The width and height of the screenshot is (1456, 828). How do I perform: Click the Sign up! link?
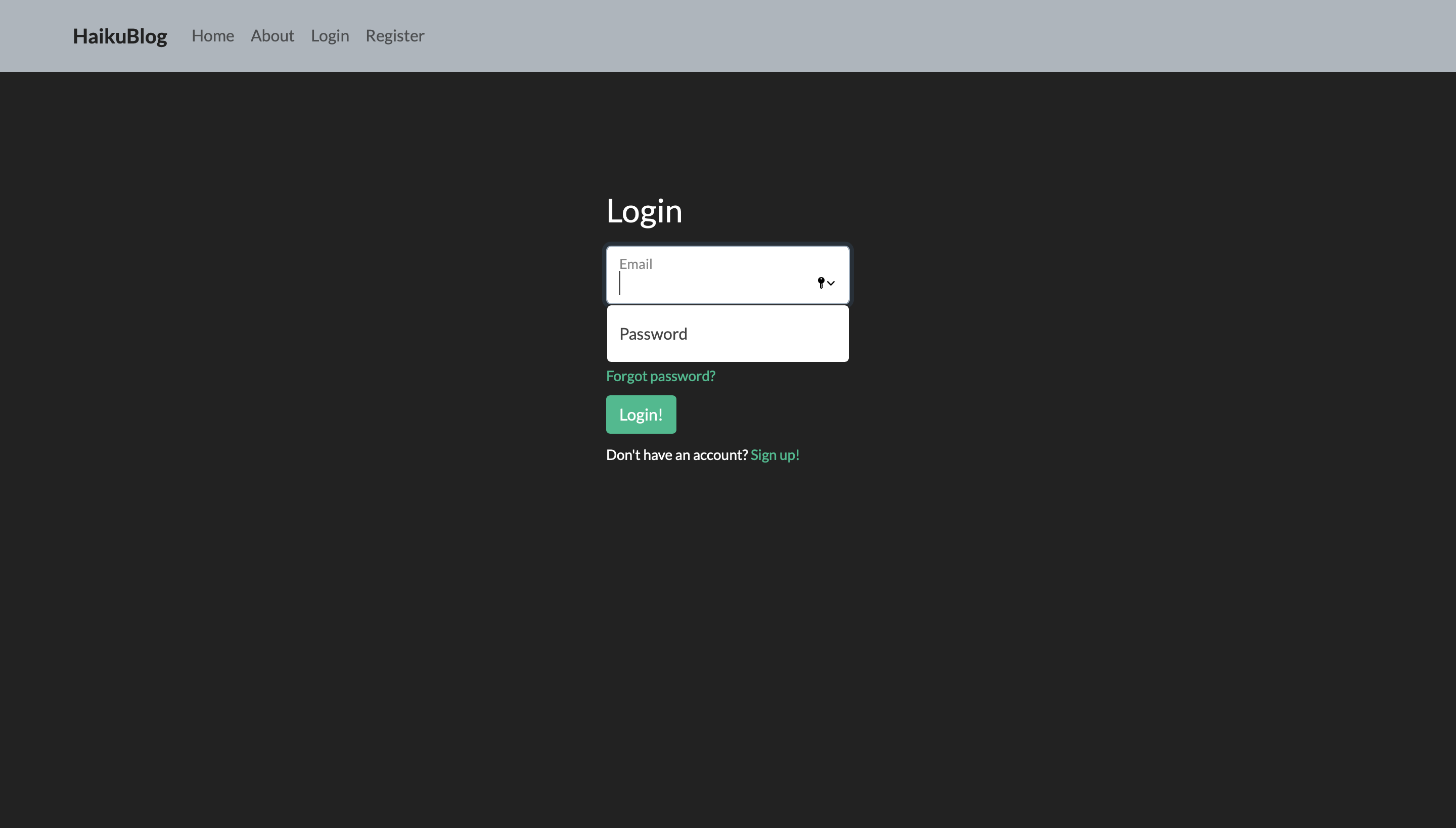coord(775,454)
